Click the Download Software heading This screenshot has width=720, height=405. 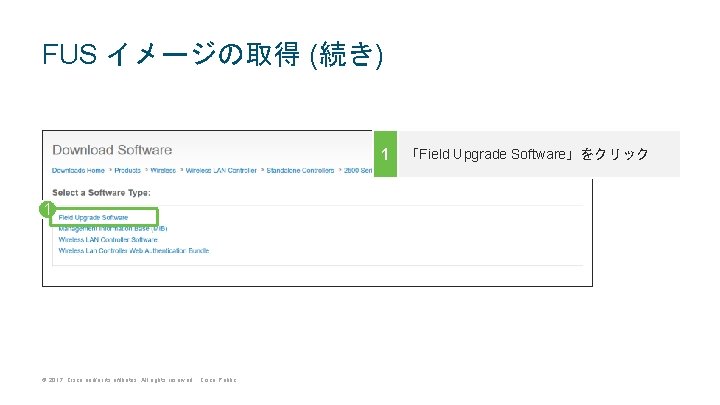pyautogui.click(x=112, y=150)
